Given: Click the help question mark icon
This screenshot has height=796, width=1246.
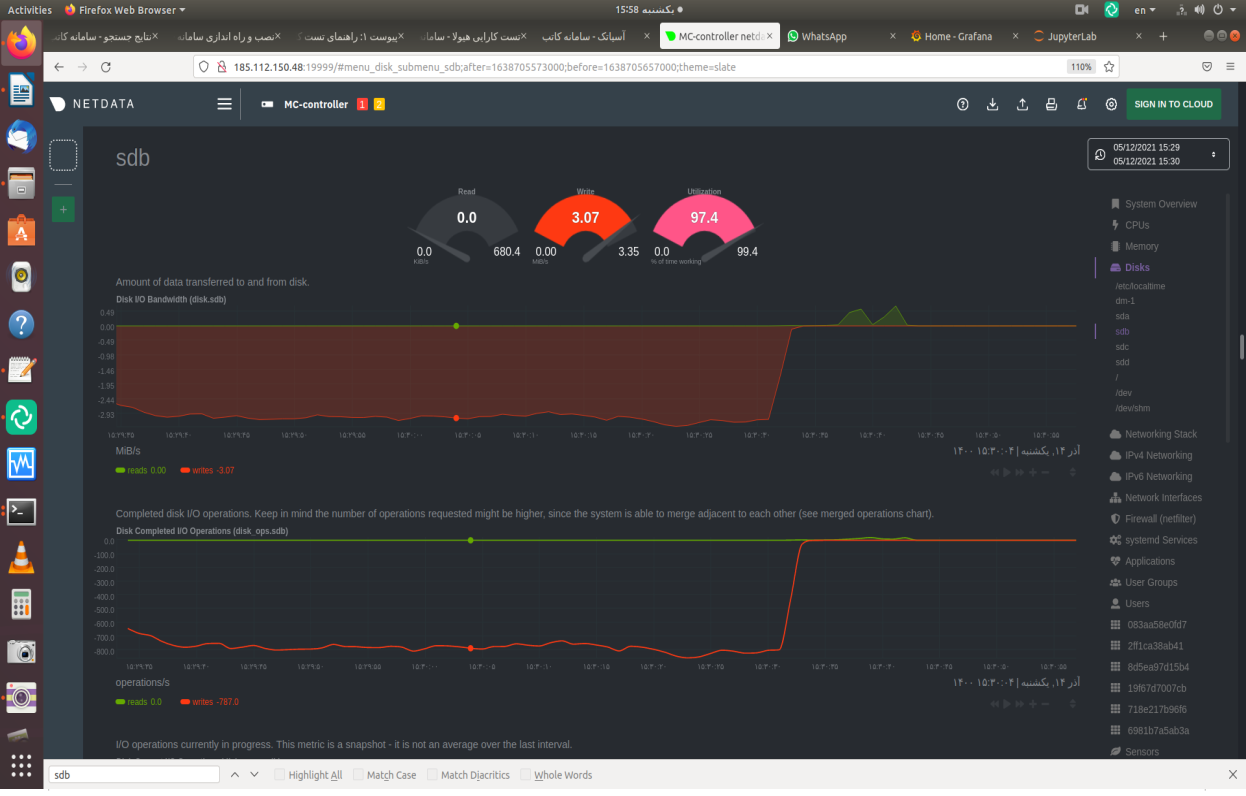Looking at the screenshot, I should tap(963, 104).
